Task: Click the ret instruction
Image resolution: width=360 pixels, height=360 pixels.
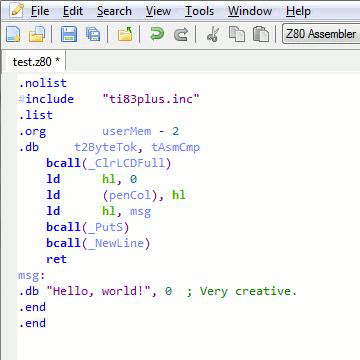Action: tap(56, 259)
